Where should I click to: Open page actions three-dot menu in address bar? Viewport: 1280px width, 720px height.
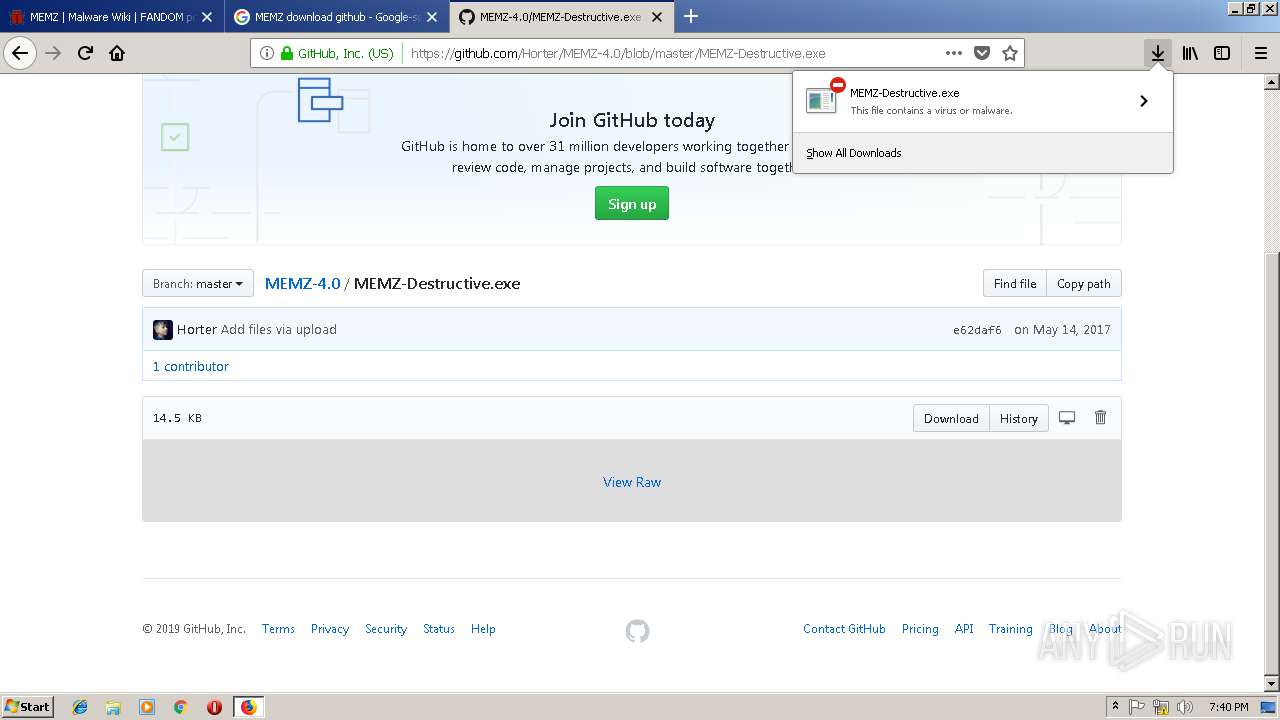pyautogui.click(x=953, y=54)
